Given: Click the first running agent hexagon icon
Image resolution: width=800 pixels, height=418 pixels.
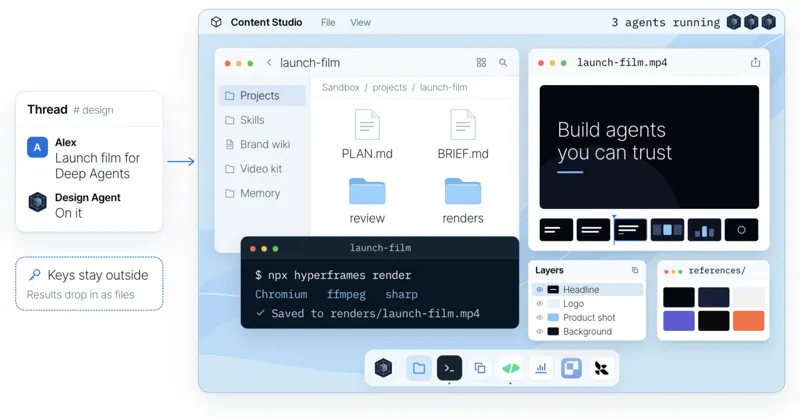Looking at the screenshot, I should tap(734, 22).
